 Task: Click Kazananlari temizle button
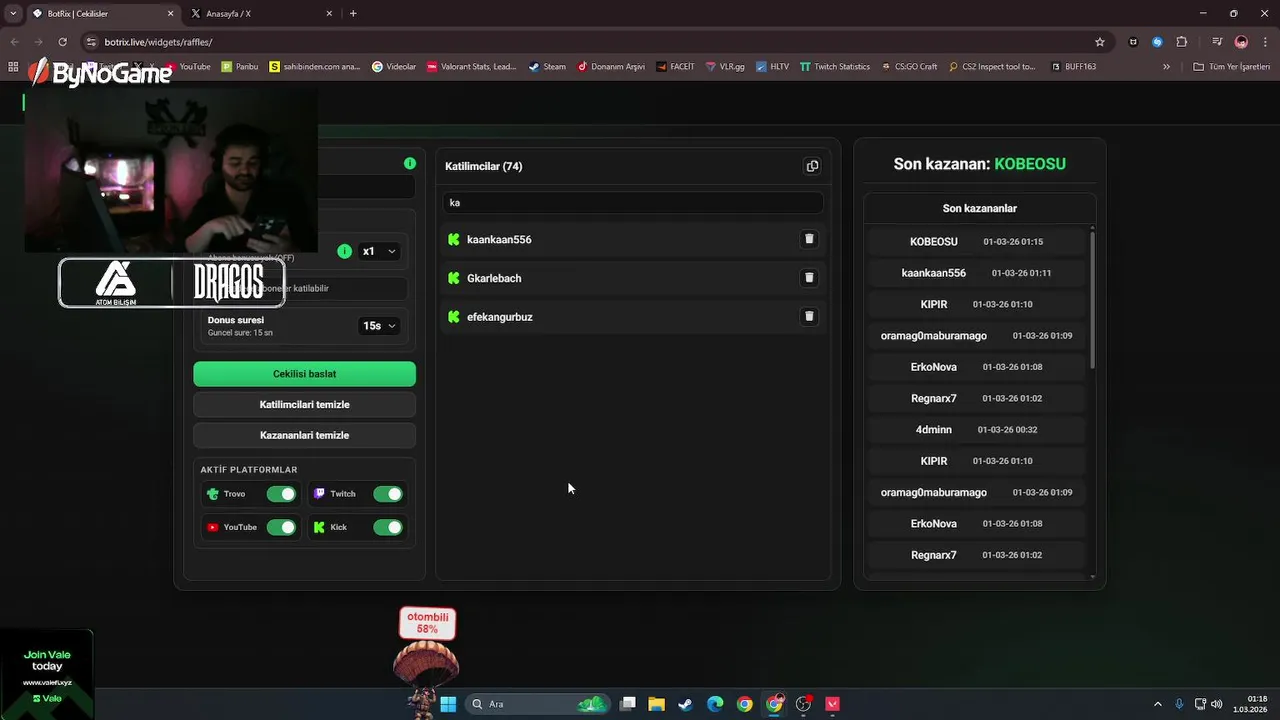304,435
